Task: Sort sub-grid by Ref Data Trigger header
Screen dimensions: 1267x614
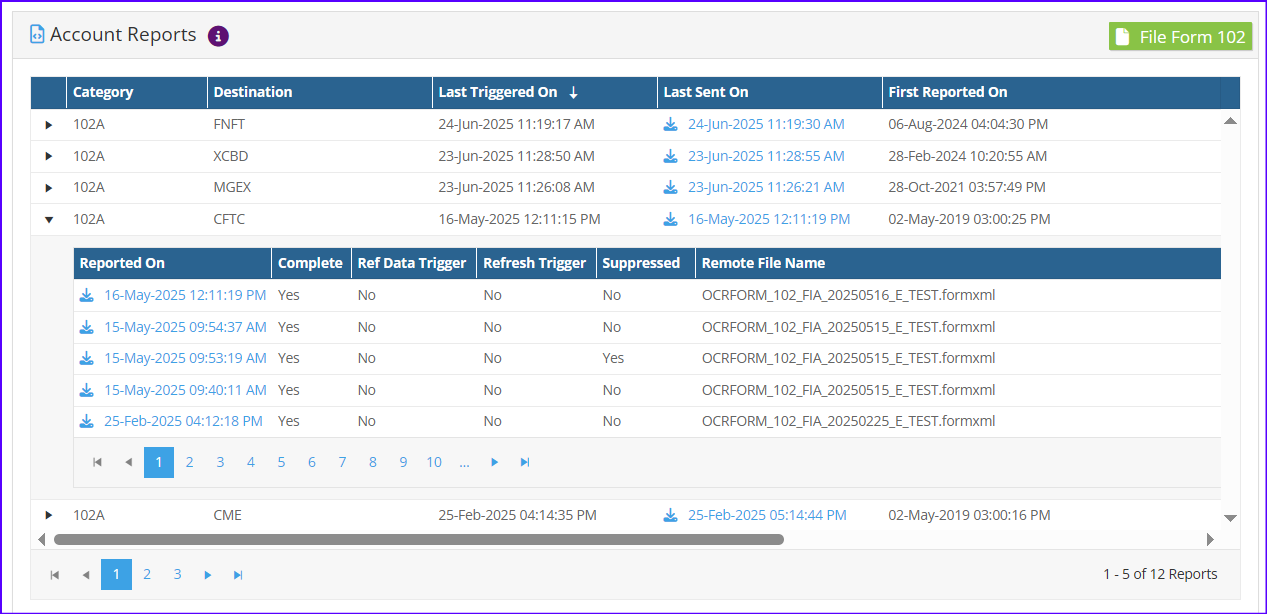Action: click(412, 263)
